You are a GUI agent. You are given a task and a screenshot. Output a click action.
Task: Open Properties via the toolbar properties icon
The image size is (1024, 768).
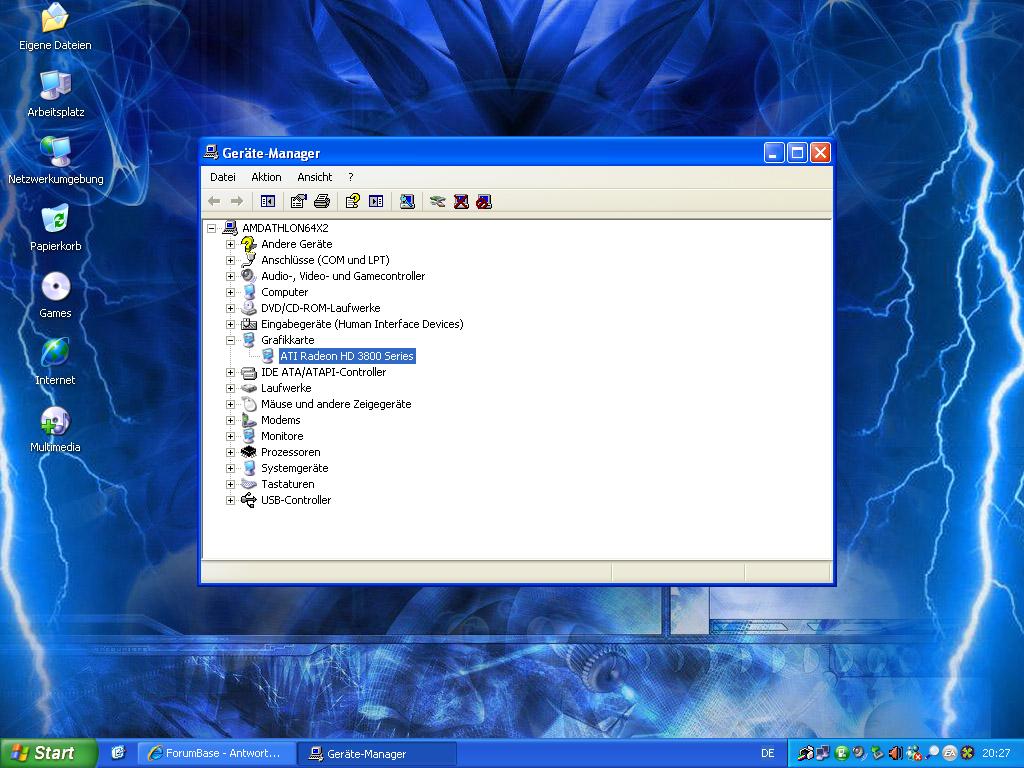[298, 202]
